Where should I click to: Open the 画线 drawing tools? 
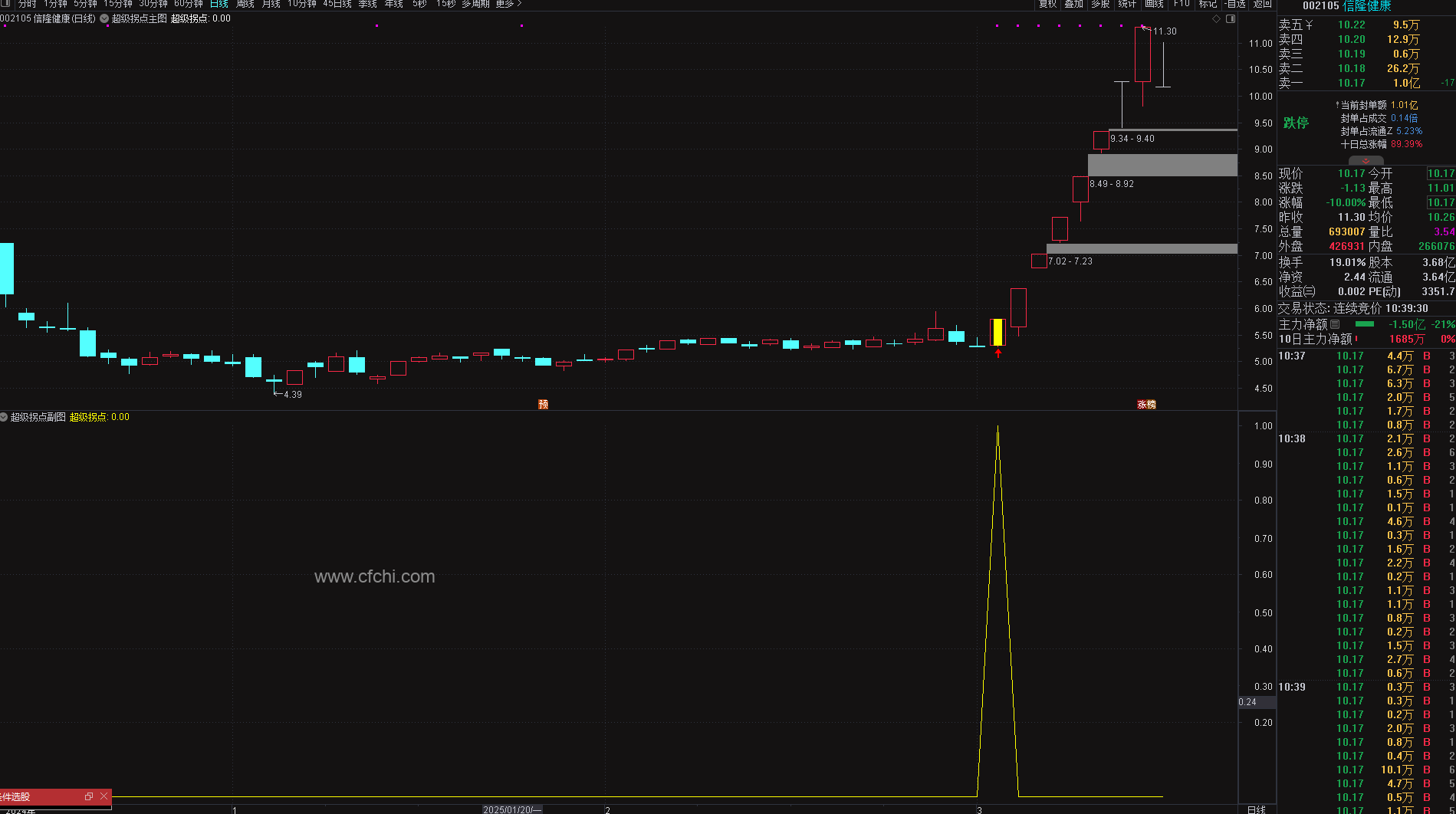click(1154, 4)
